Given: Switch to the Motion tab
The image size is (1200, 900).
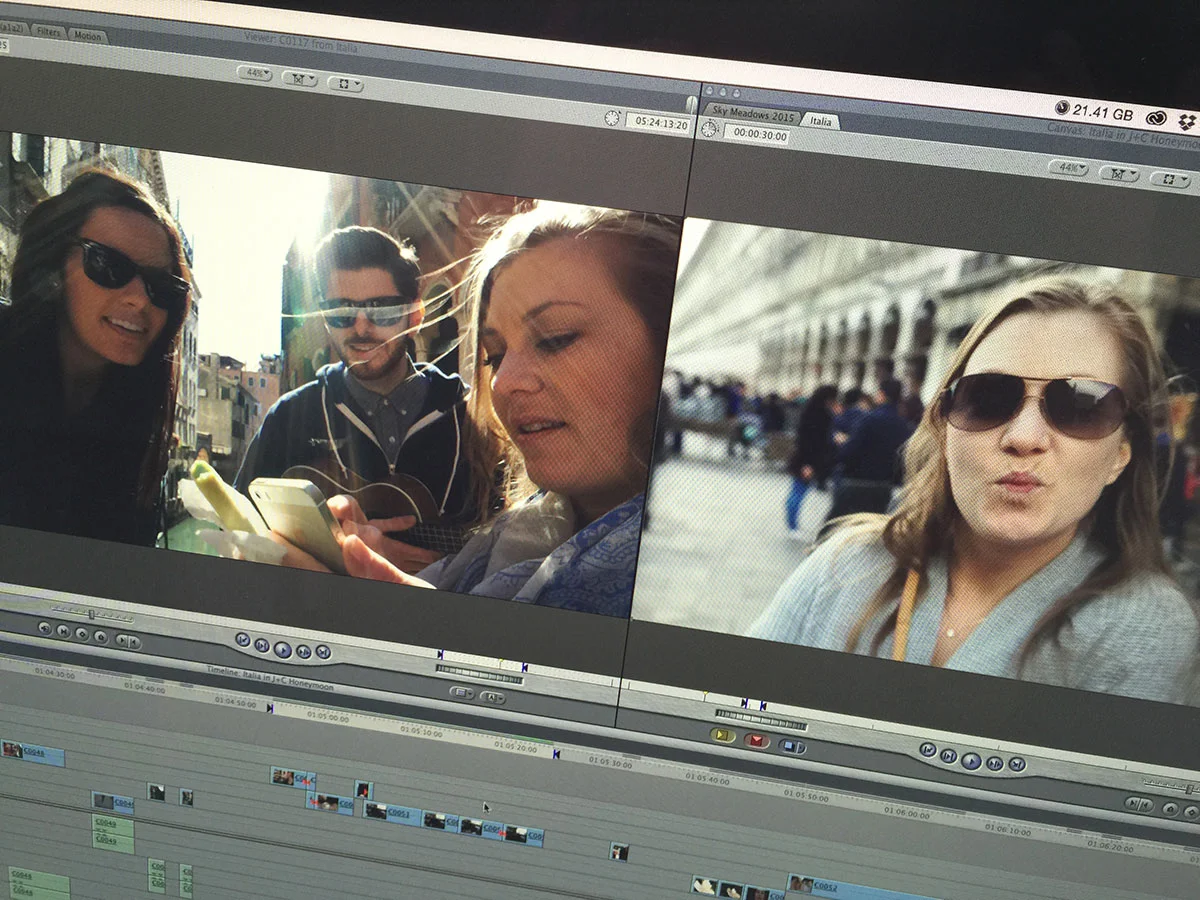Looking at the screenshot, I should coord(88,36).
